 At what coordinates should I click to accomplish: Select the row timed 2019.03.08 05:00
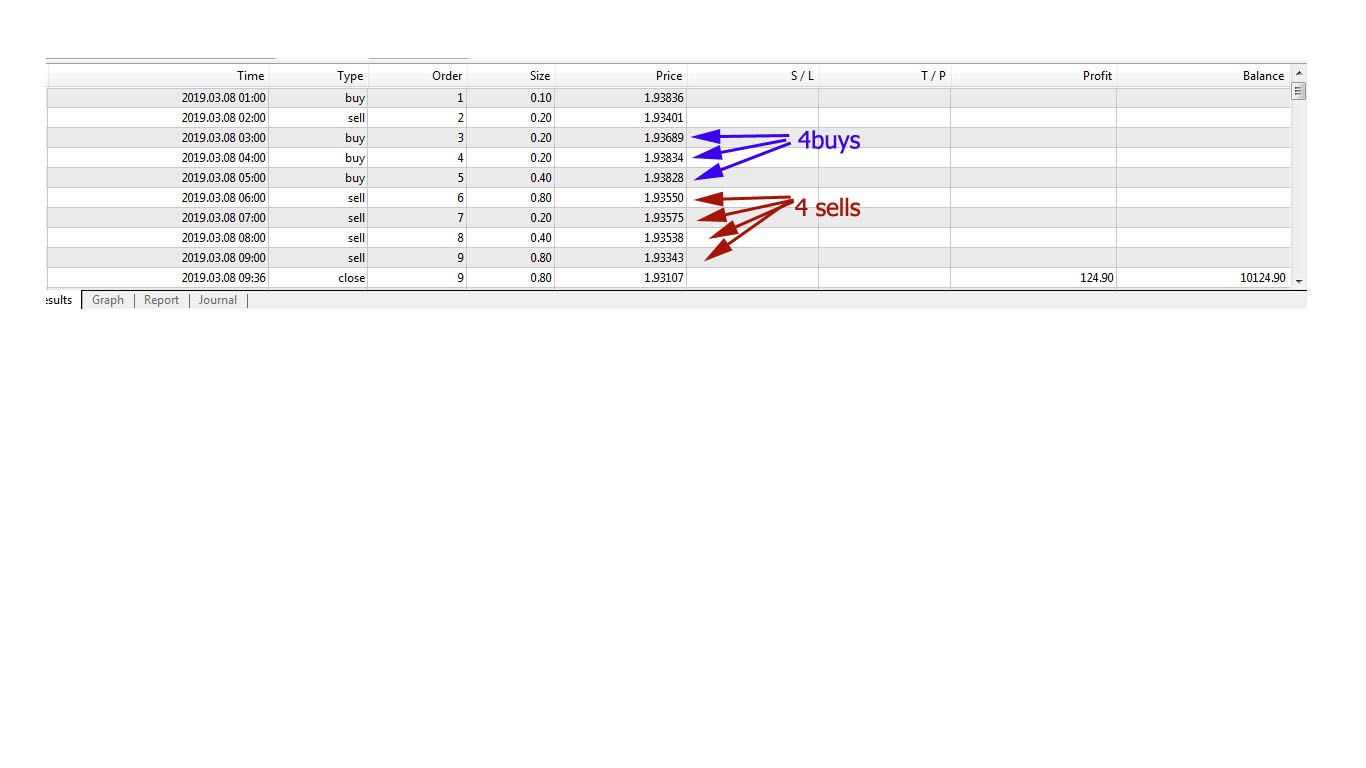pos(669,178)
